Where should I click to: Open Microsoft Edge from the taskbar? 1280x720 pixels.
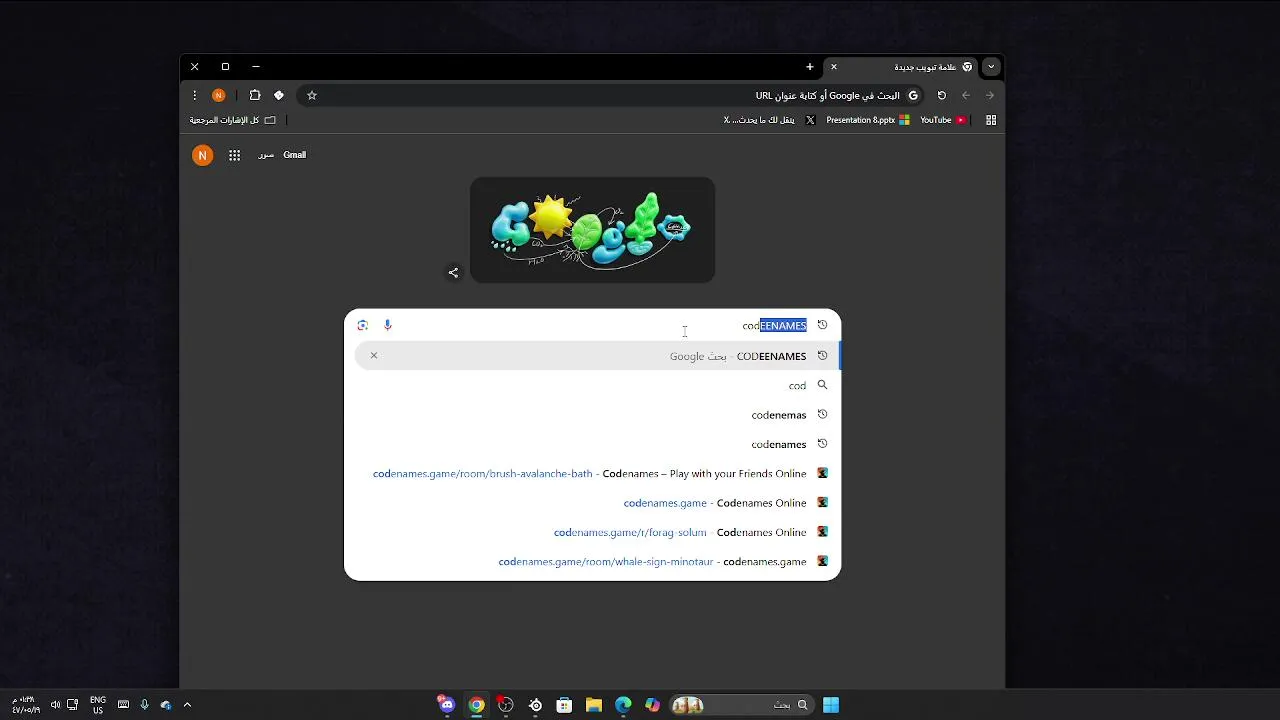tap(624, 705)
